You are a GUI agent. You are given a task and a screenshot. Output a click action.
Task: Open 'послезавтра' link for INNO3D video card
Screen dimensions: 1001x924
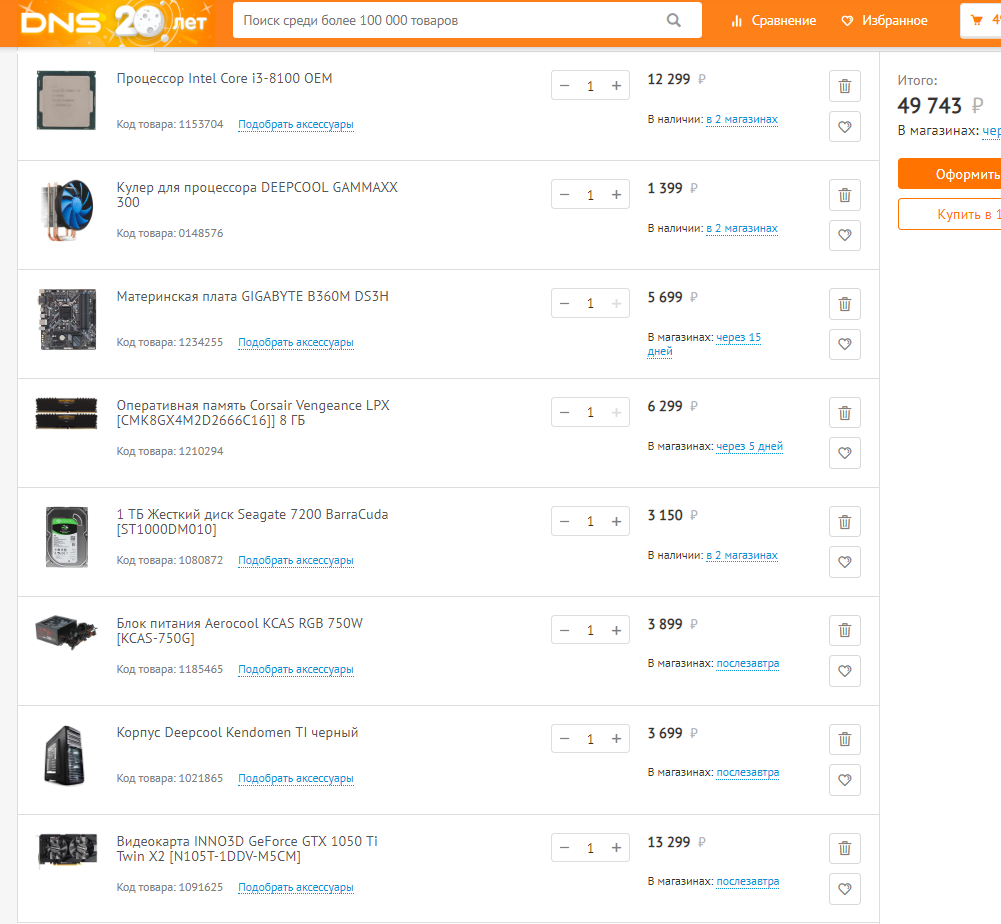pos(748,881)
